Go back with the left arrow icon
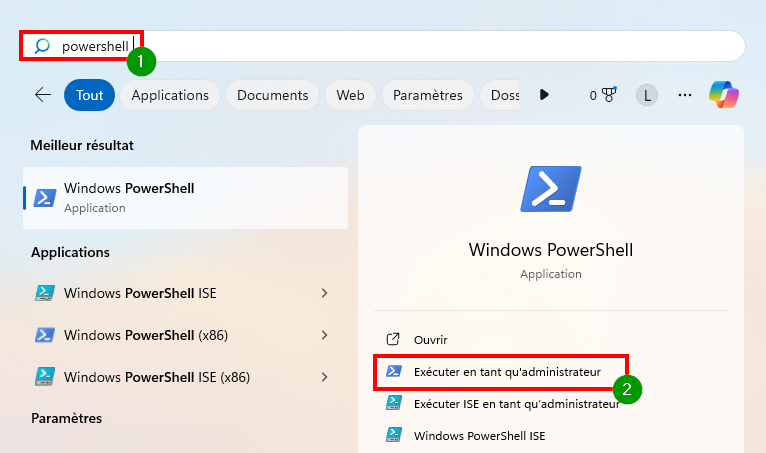Screen dimensions: 766x453 pyautogui.click(x=43, y=95)
